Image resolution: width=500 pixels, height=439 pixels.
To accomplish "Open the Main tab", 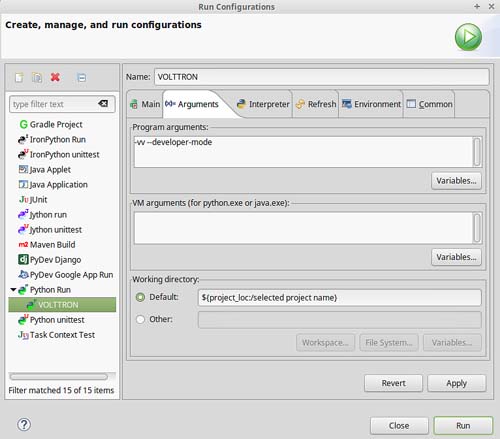I will 145,104.
